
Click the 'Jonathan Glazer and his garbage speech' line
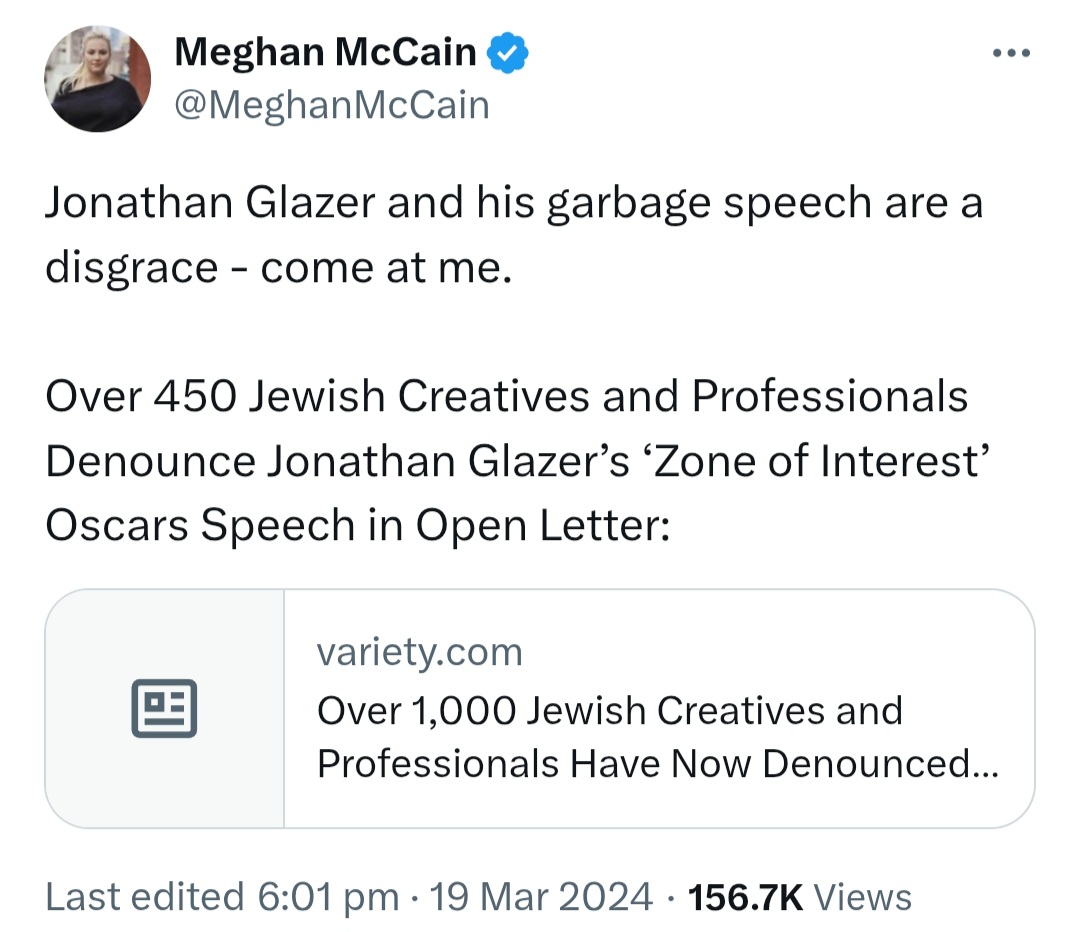click(x=514, y=203)
